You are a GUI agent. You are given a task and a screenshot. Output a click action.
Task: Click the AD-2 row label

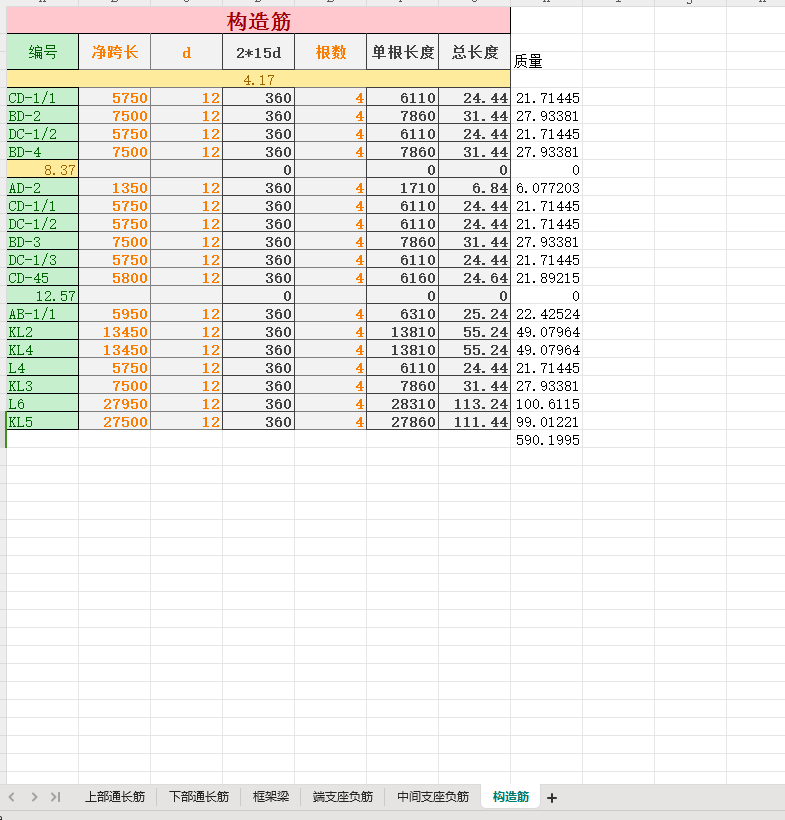[x=42, y=188]
